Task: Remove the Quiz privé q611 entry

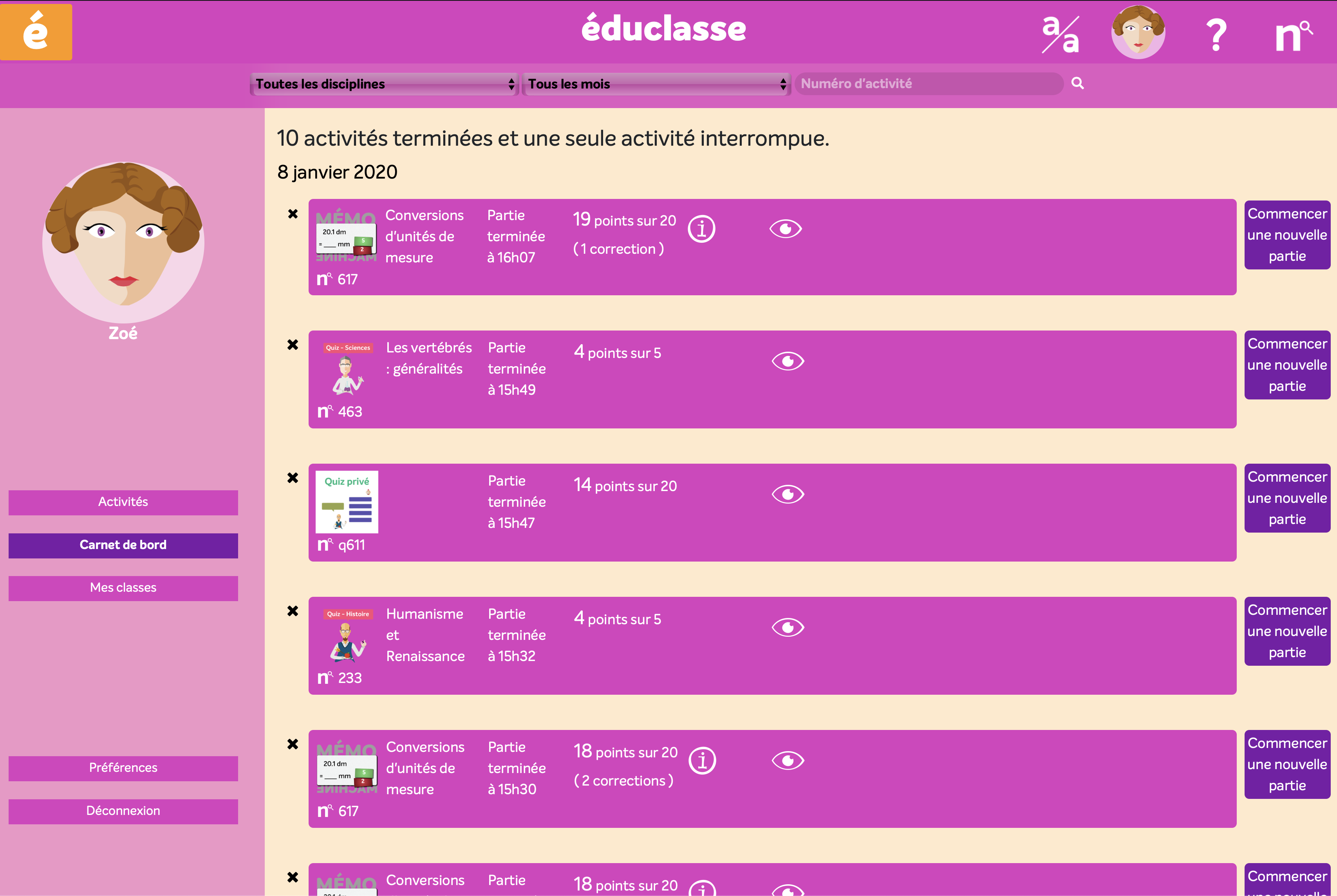Action: (x=293, y=478)
